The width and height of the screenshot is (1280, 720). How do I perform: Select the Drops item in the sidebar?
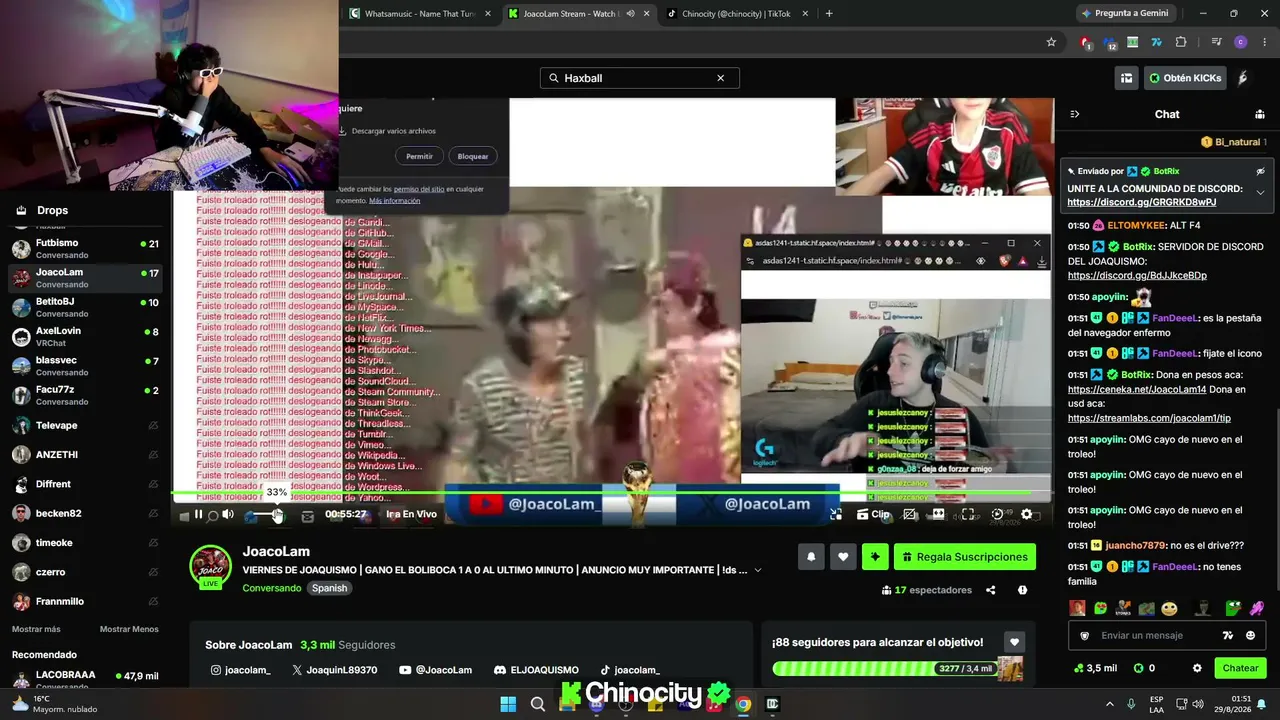(84, 210)
